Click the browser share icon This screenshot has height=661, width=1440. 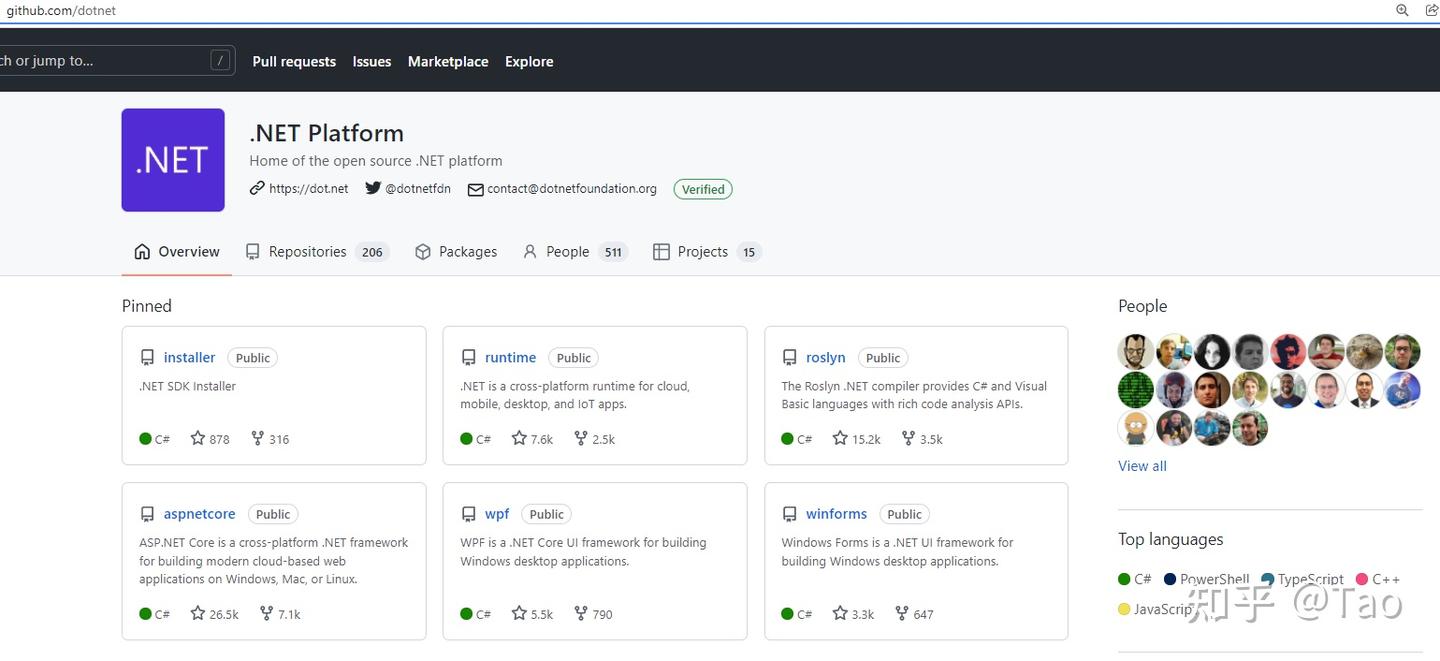(1430, 10)
